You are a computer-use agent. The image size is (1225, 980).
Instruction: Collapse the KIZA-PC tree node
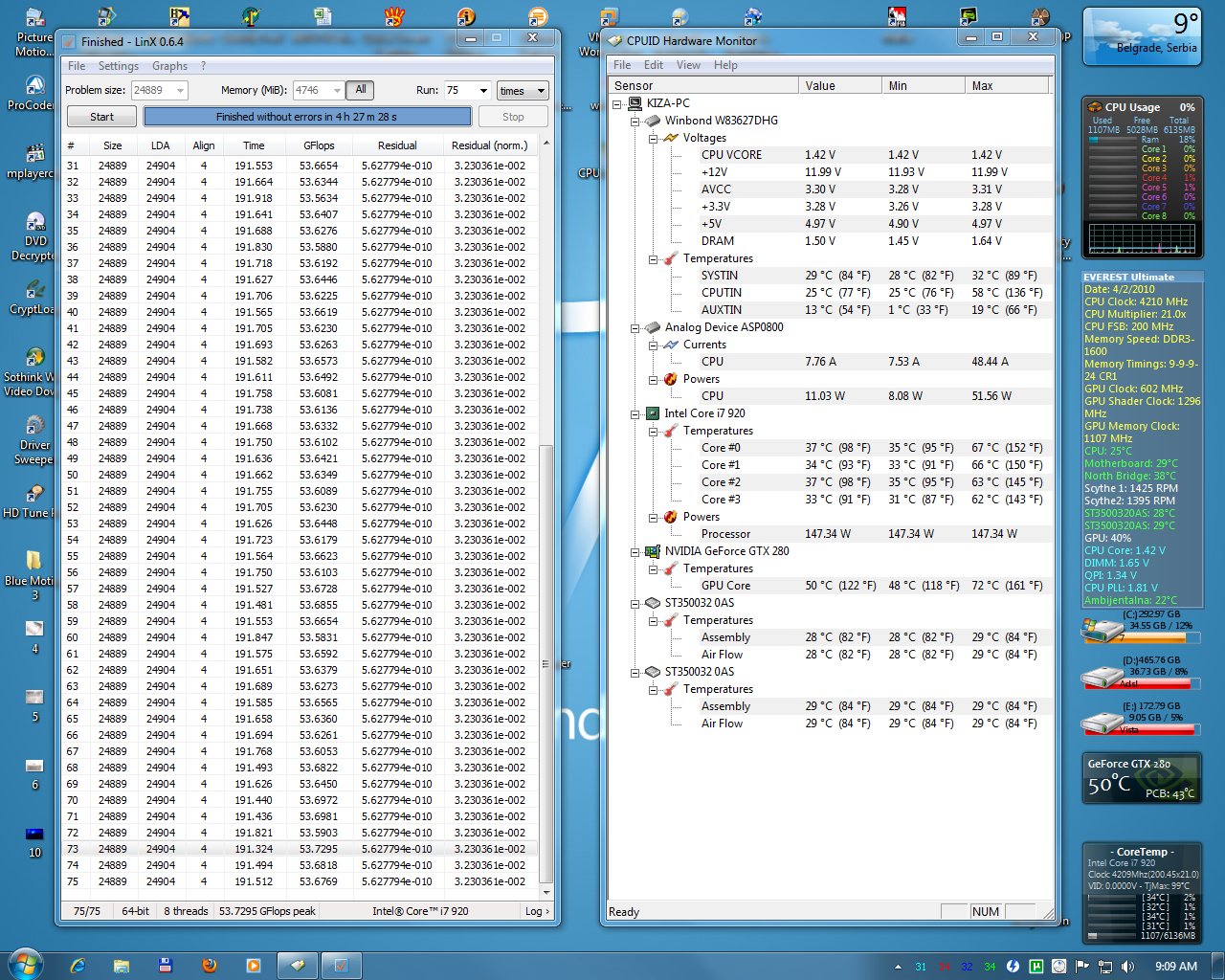[x=617, y=103]
